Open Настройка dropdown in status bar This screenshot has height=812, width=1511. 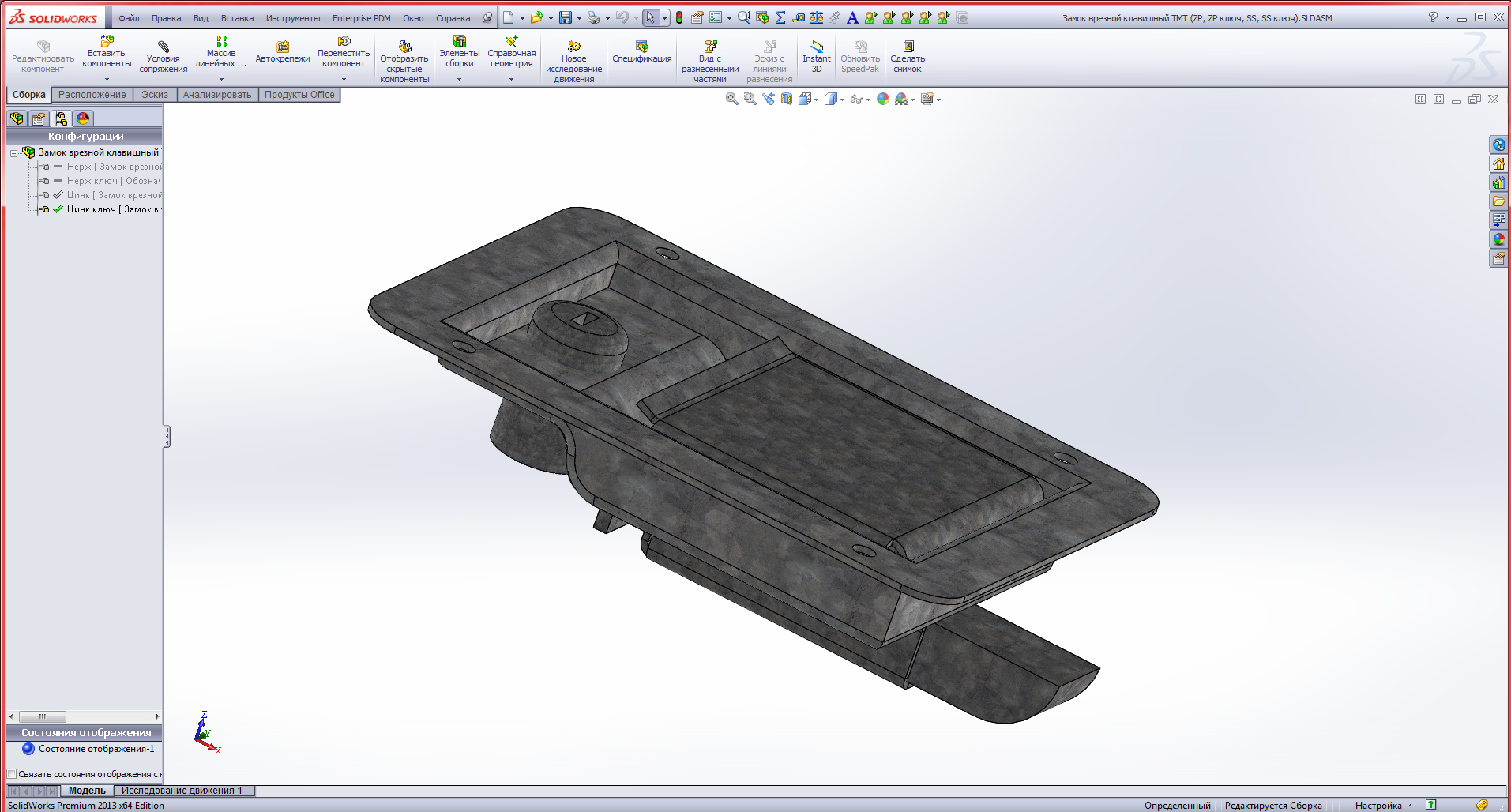coord(1384,806)
